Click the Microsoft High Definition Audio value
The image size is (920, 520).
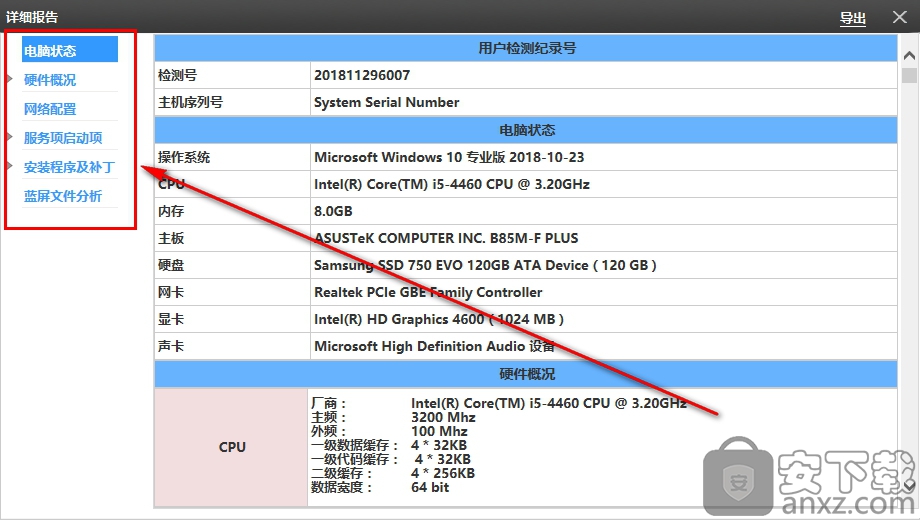(x=434, y=346)
